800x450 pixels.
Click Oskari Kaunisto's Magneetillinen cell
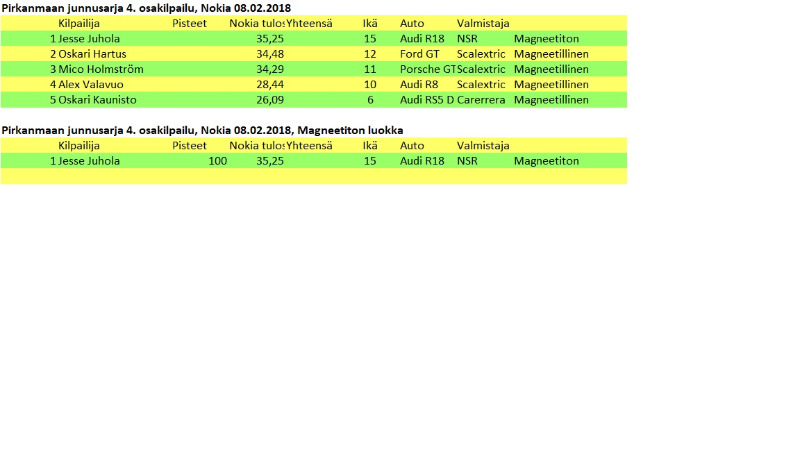(551, 100)
